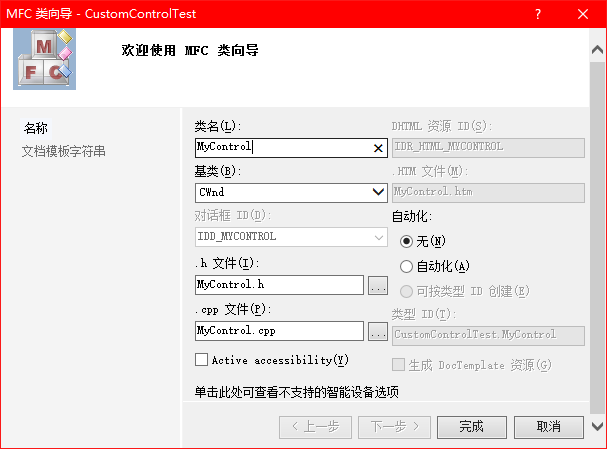Close the MFC class wizard window

coord(584,13)
